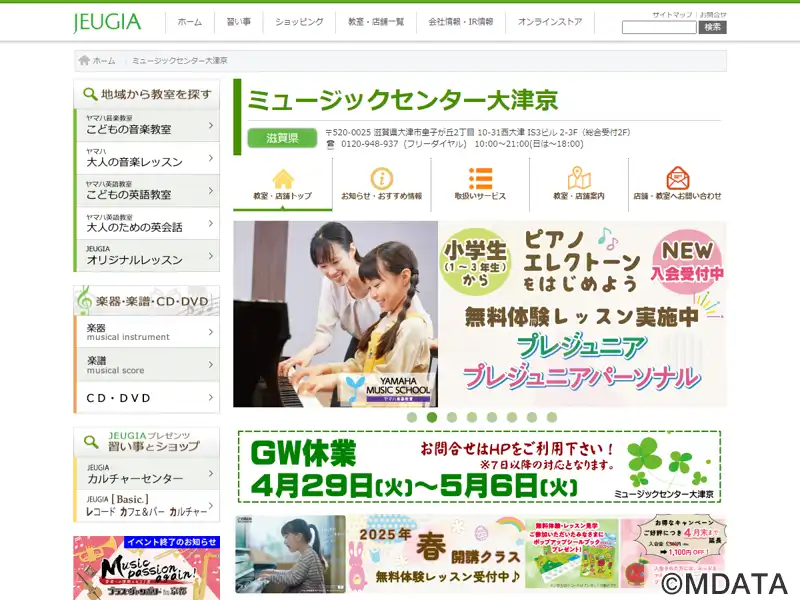This screenshot has width=800, height=600.
Task: Click the search text field
Action: (x=659, y=28)
